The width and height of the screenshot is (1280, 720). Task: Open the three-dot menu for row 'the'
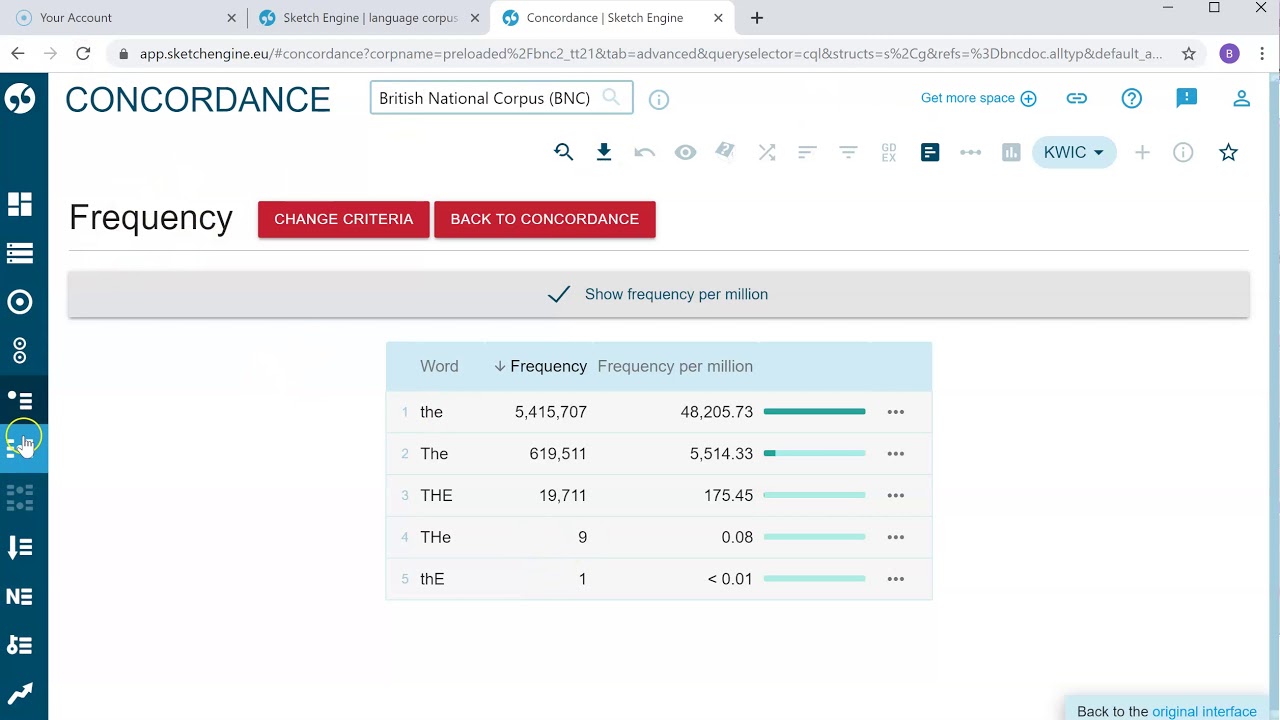896,412
